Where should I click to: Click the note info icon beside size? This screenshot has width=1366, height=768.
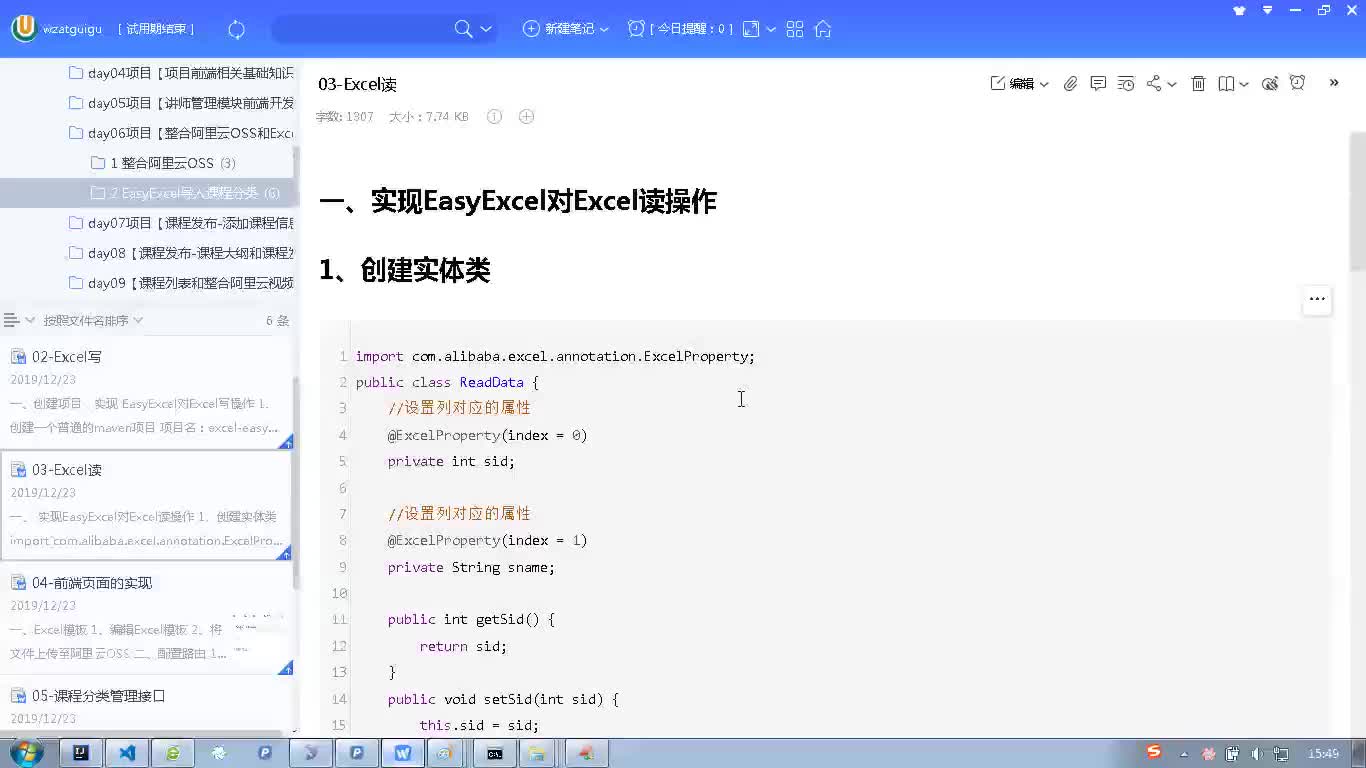coord(494,117)
